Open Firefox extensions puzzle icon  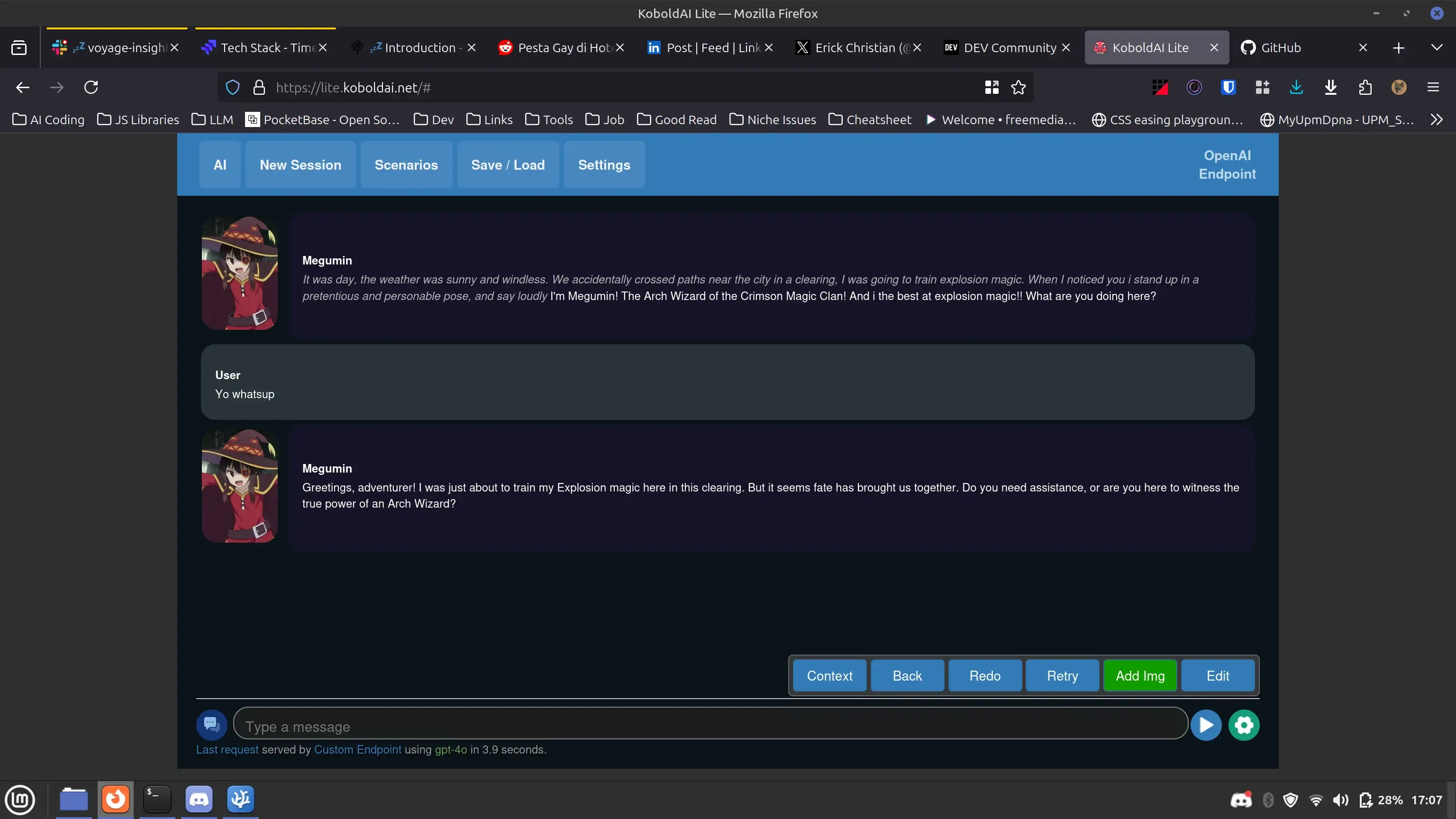coord(1365,88)
